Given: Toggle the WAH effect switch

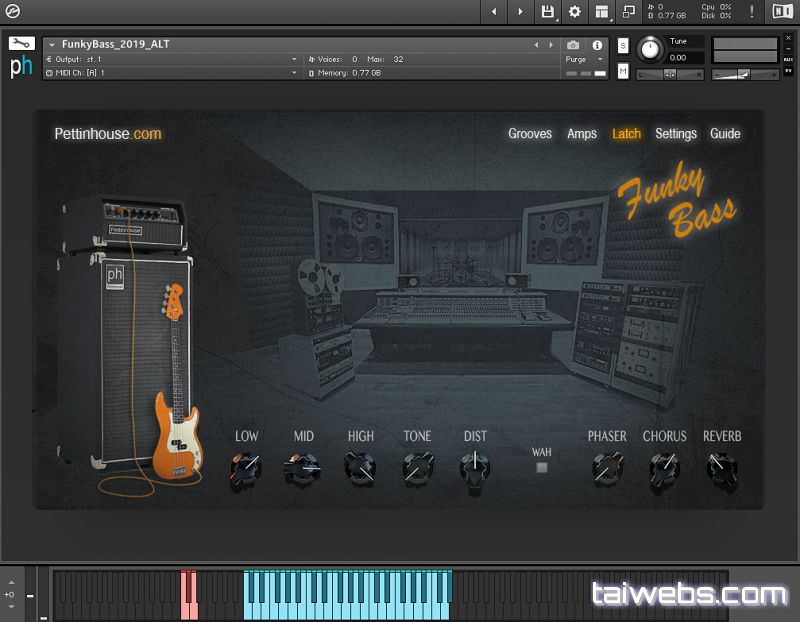Looking at the screenshot, I should [542, 467].
